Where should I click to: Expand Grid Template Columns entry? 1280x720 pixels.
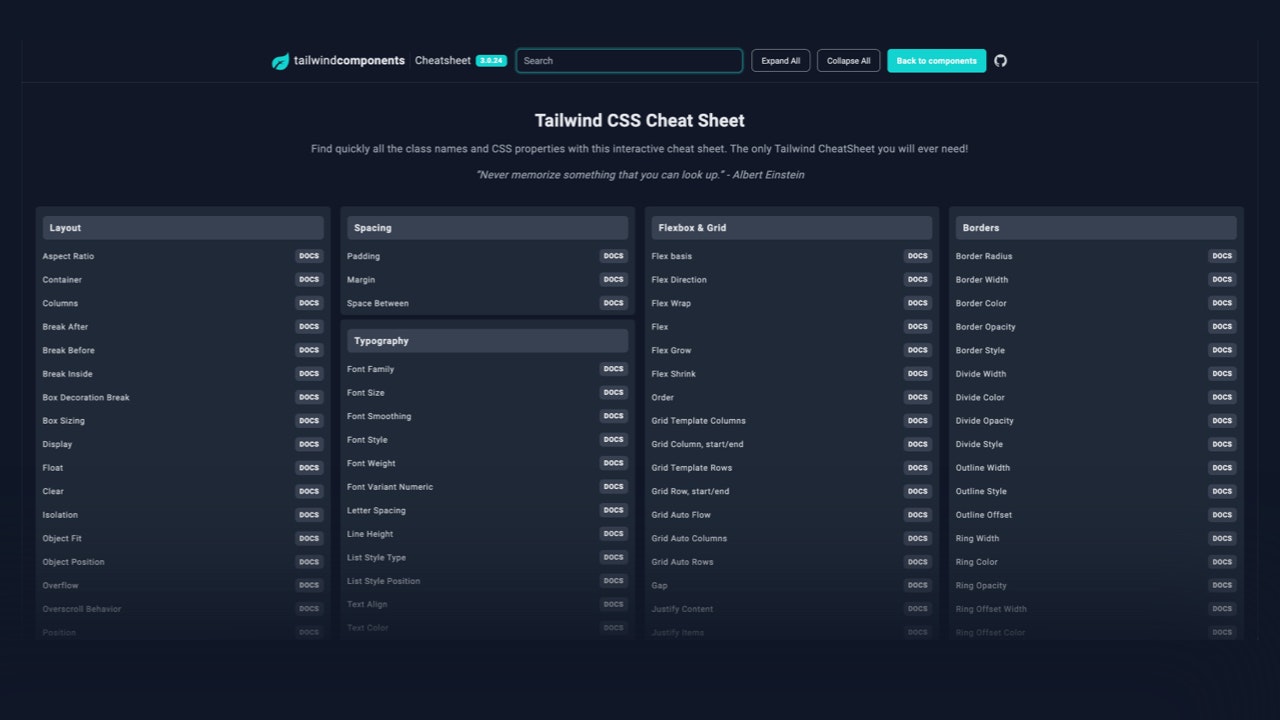(x=791, y=421)
